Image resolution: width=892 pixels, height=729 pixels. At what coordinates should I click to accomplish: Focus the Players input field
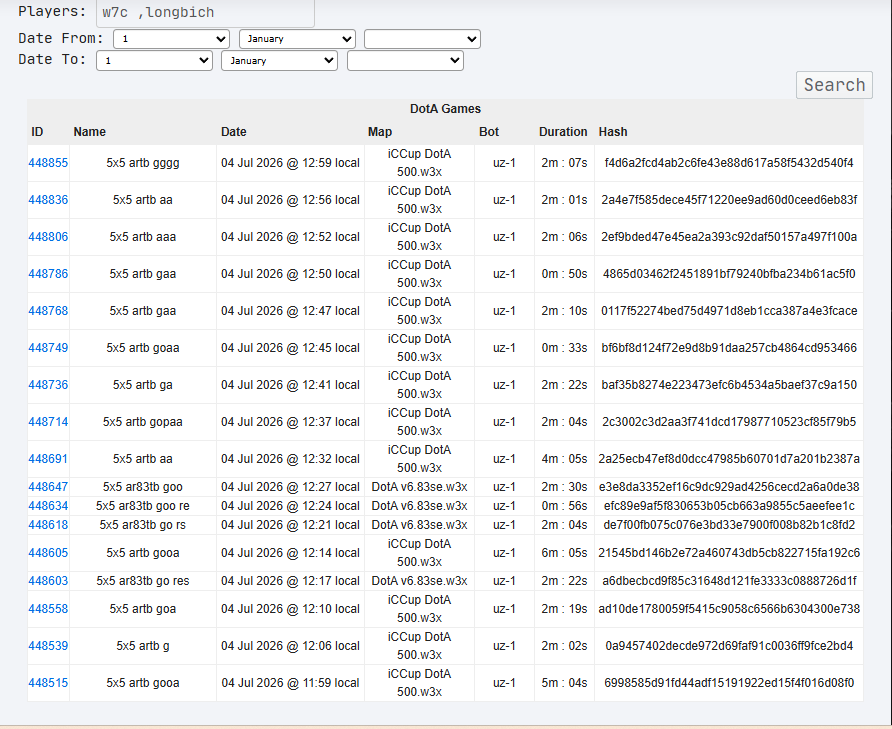(x=205, y=13)
